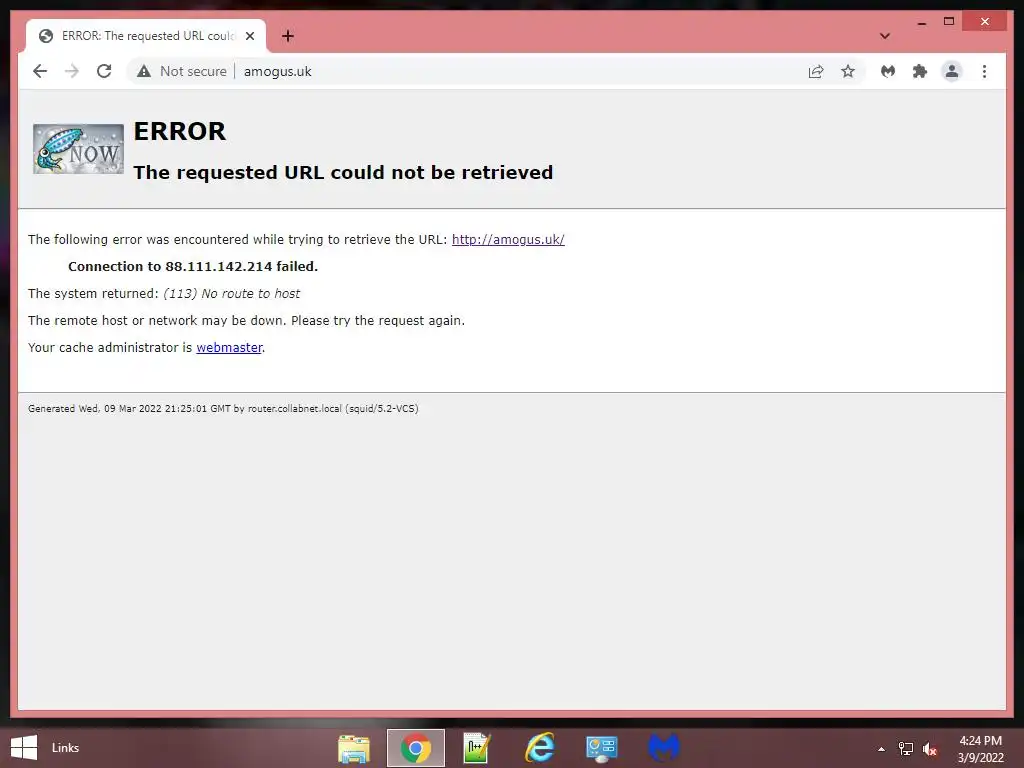Show hidden tray icons arrow
The width and height of the screenshot is (1024, 768).
(882, 749)
